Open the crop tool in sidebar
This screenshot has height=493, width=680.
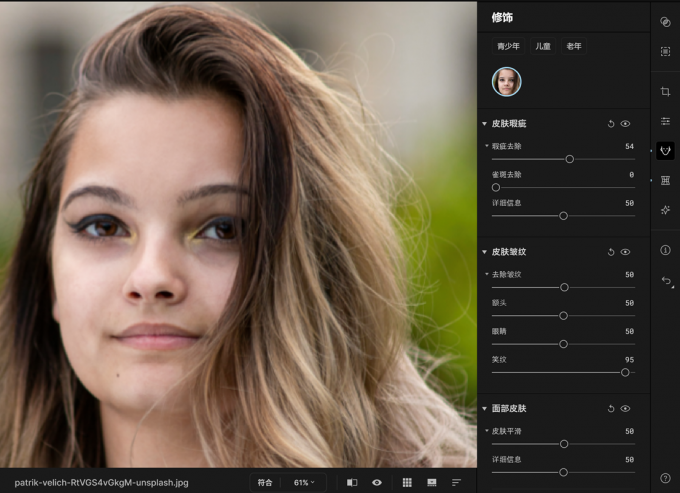tap(665, 91)
